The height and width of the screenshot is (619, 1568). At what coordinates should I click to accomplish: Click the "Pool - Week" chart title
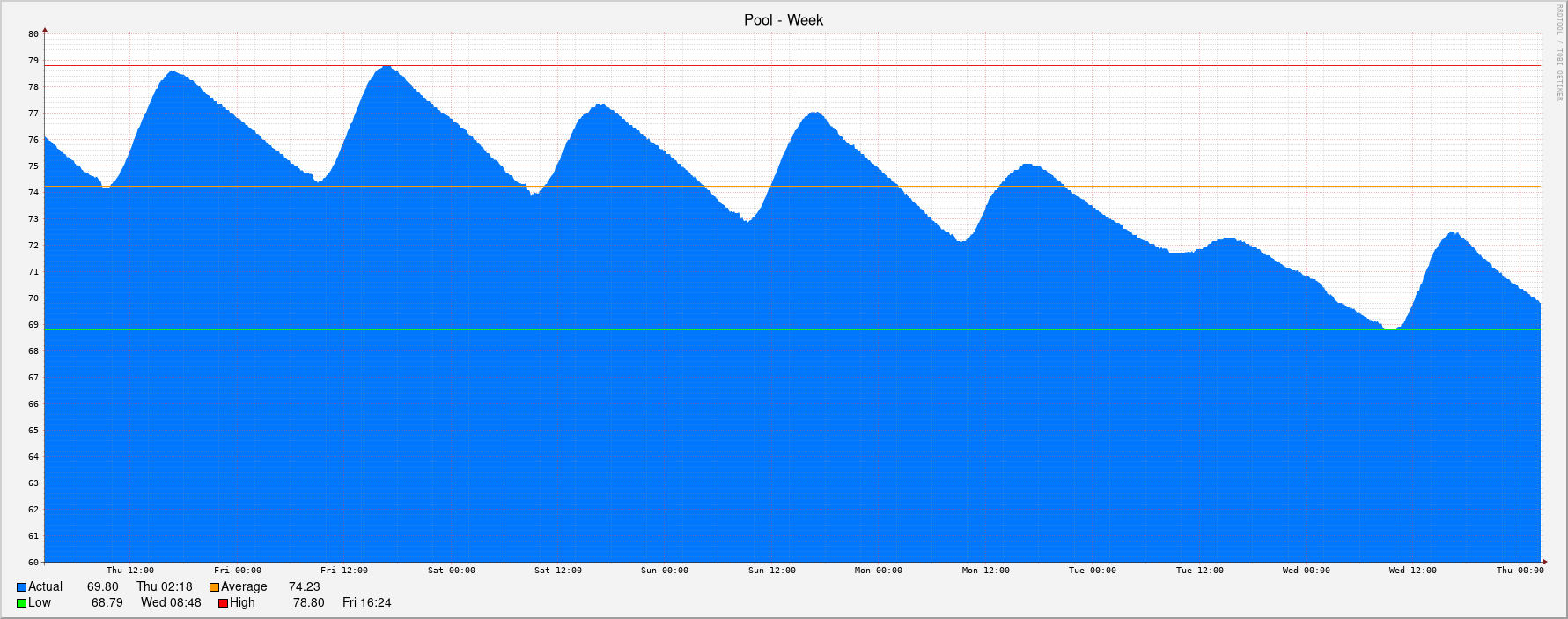(783, 20)
